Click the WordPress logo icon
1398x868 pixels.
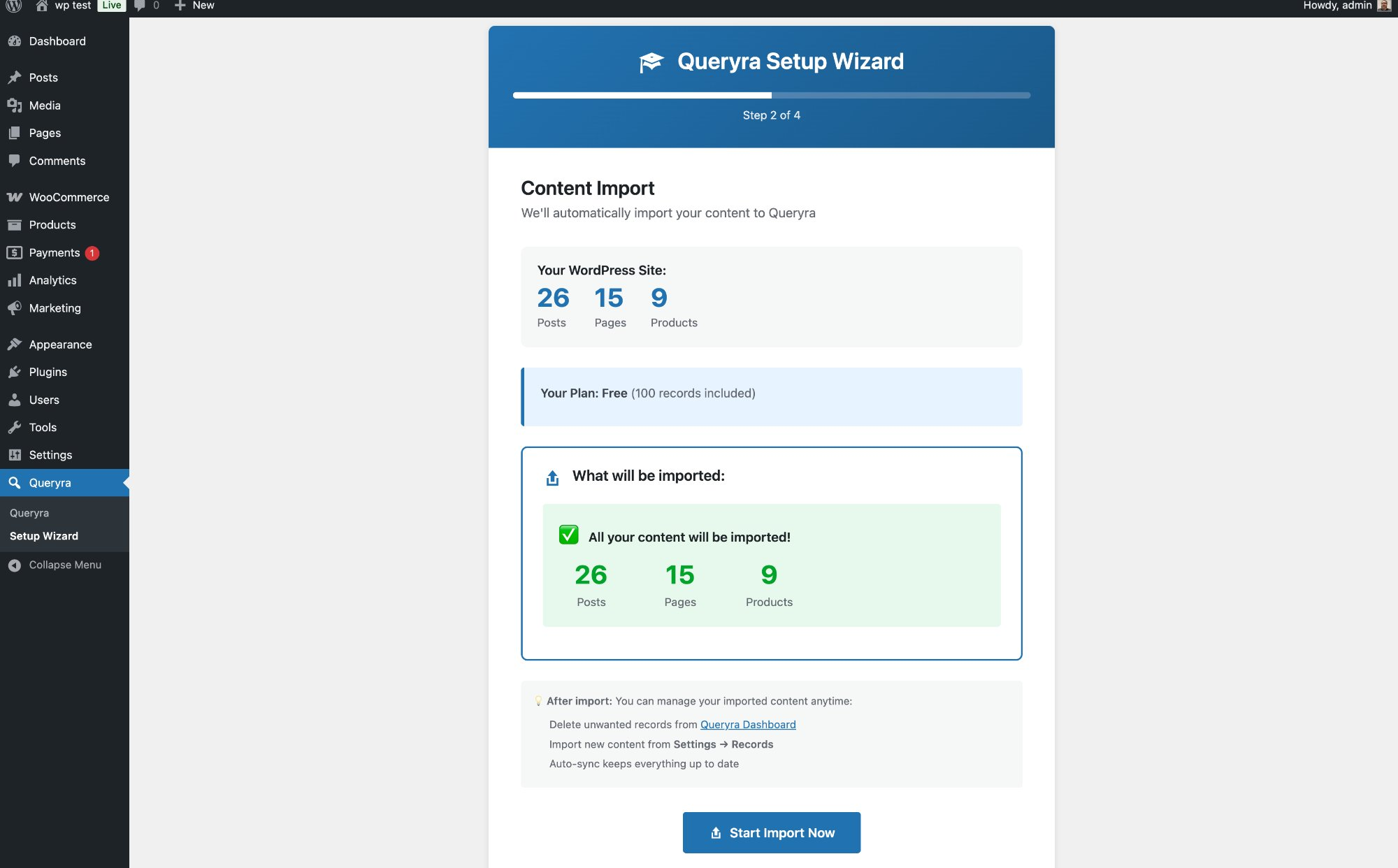click(x=14, y=6)
